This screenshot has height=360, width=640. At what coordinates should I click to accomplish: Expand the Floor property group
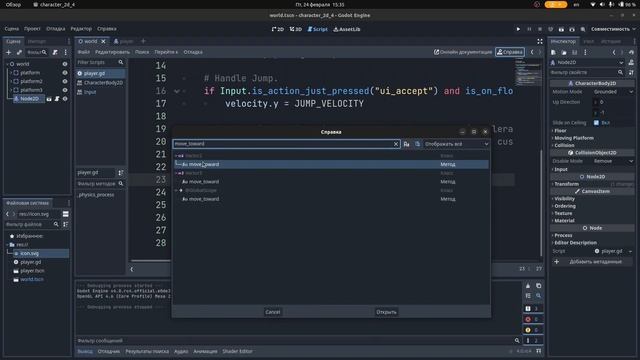tap(560, 131)
